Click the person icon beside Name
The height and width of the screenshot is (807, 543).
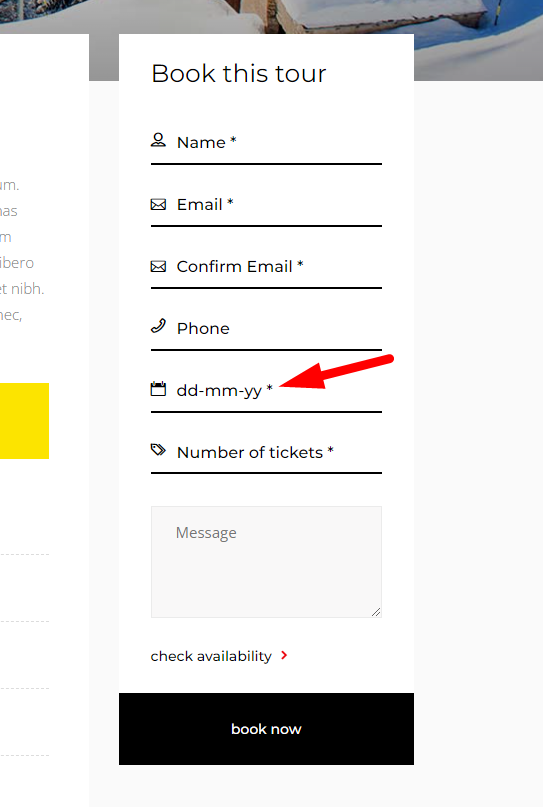158,141
